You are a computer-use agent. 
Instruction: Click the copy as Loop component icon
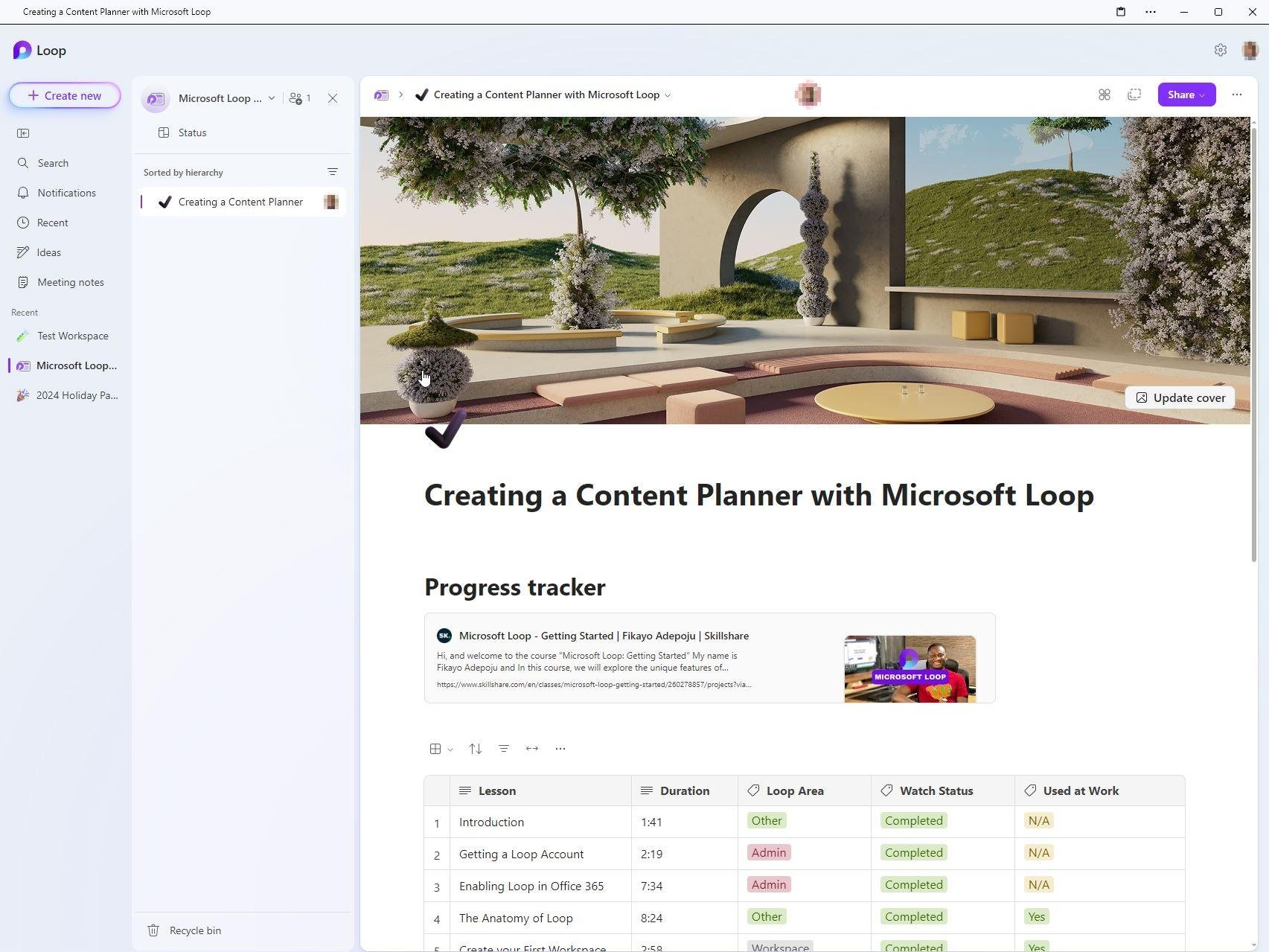(1134, 95)
